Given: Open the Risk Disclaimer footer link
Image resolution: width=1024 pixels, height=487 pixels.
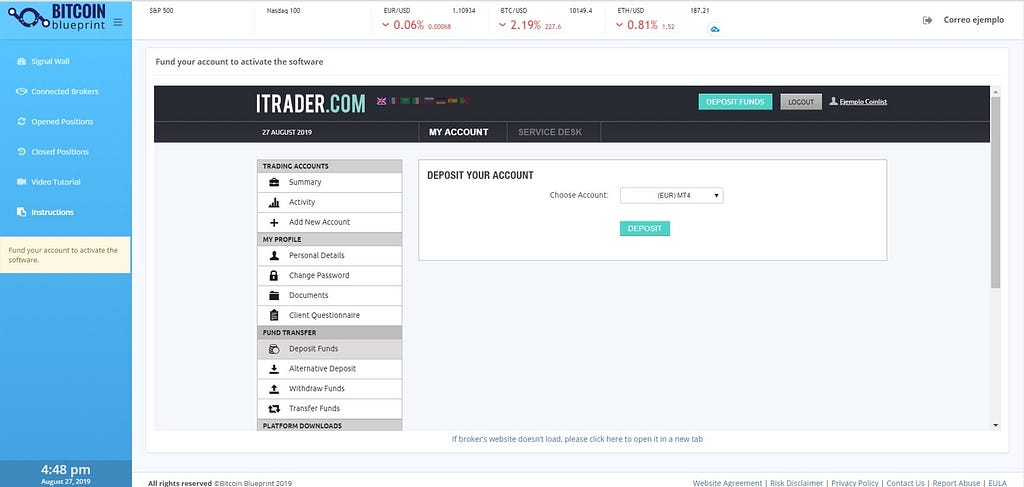Looking at the screenshot, I should [x=797, y=483].
